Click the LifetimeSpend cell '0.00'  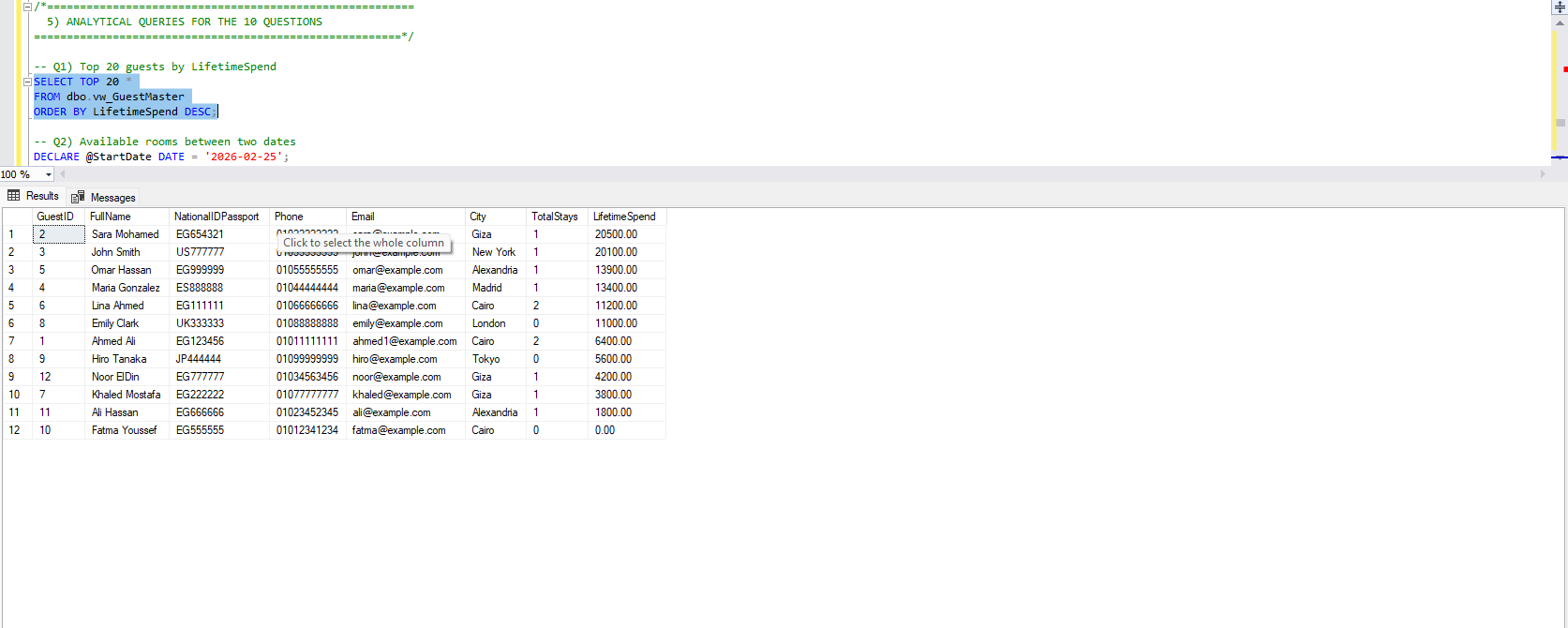[x=626, y=430]
